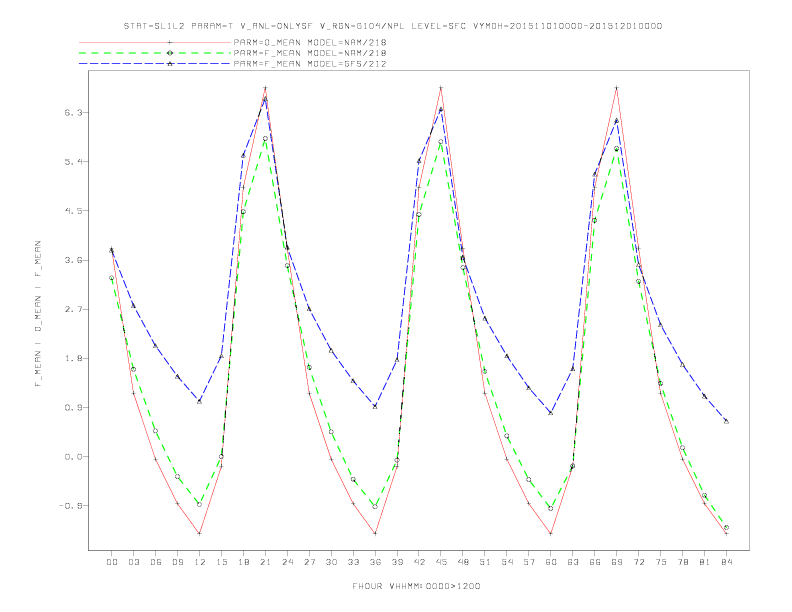Click the red O_MEAN peak point at hour 69
Viewport: 792px width, 612px height.
click(x=617, y=88)
